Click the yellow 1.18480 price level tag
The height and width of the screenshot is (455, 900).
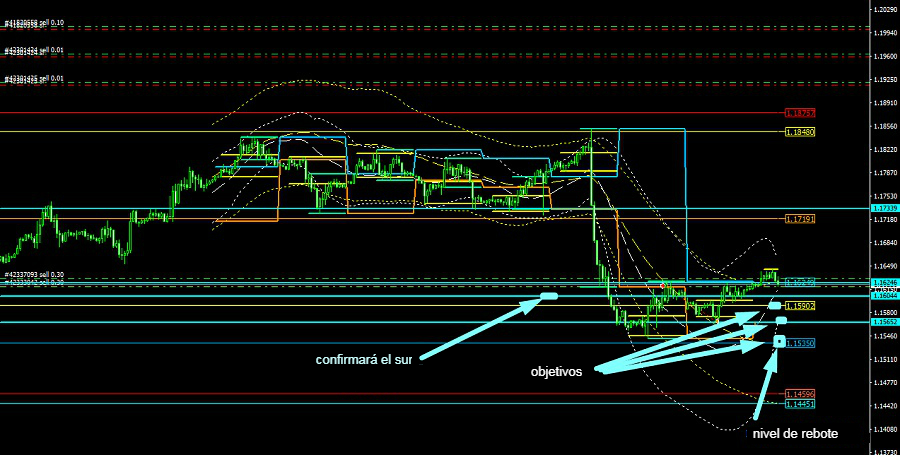pos(800,131)
